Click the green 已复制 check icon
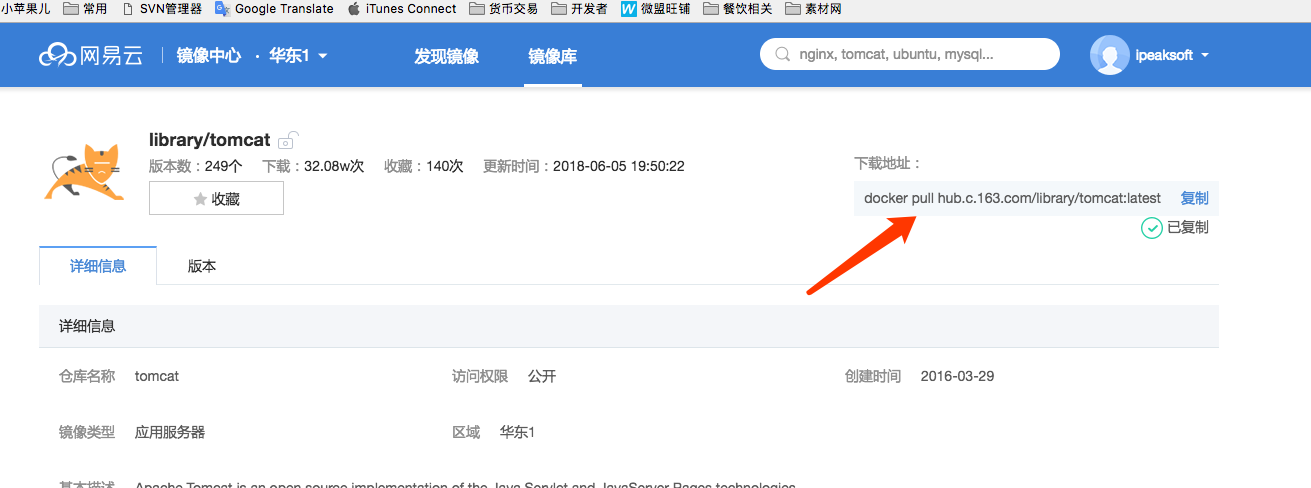The image size is (1311, 488). pyautogui.click(x=1152, y=228)
